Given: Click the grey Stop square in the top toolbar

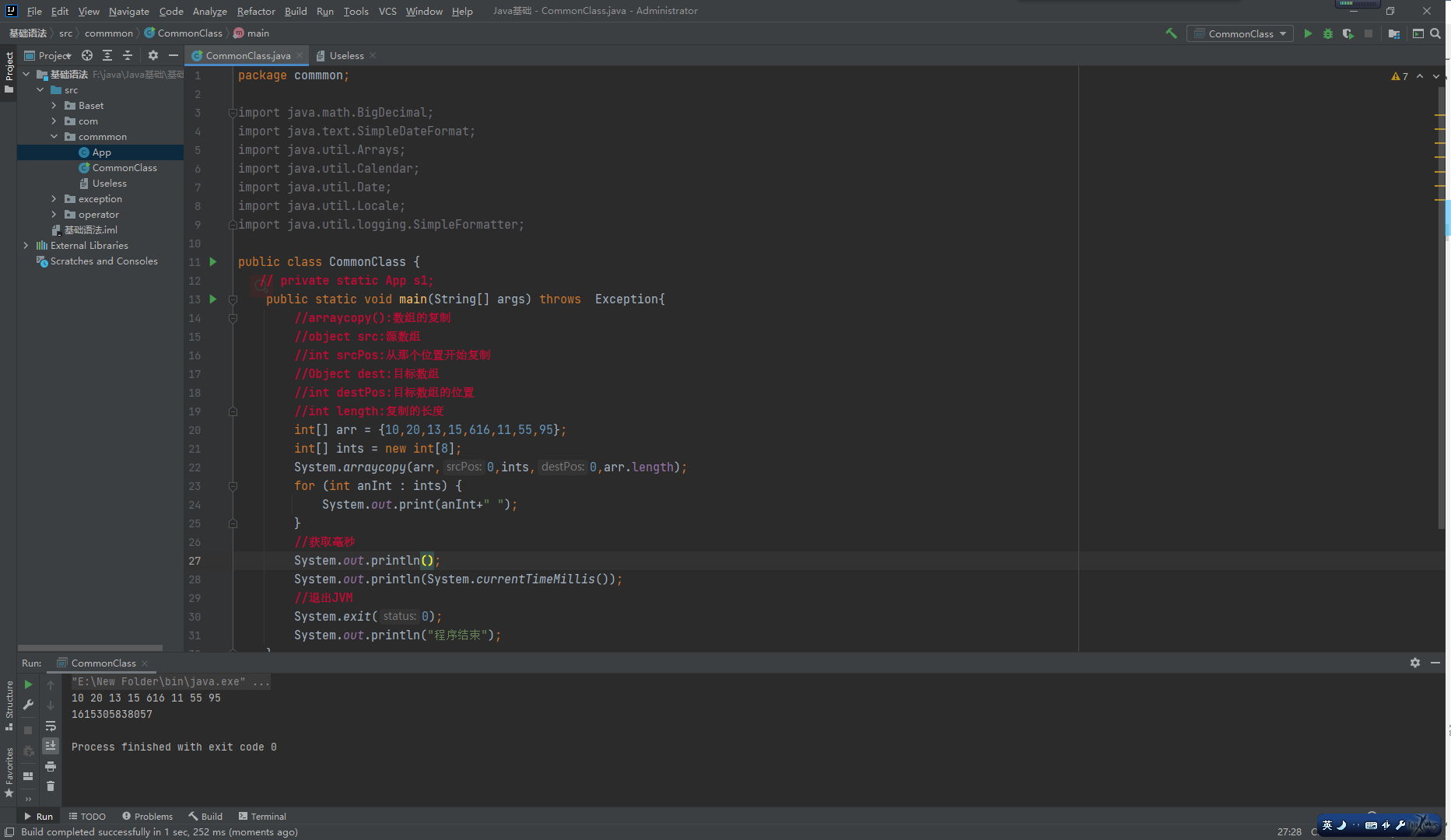Looking at the screenshot, I should click(x=1369, y=33).
